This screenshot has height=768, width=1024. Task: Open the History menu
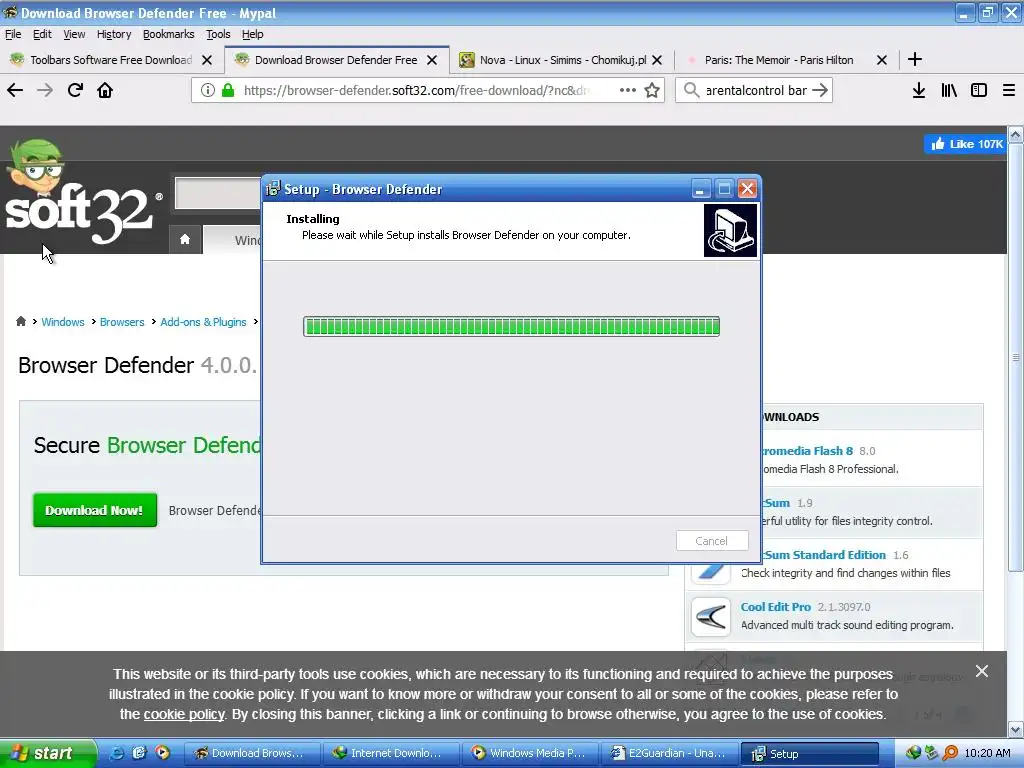pos(114,34)
